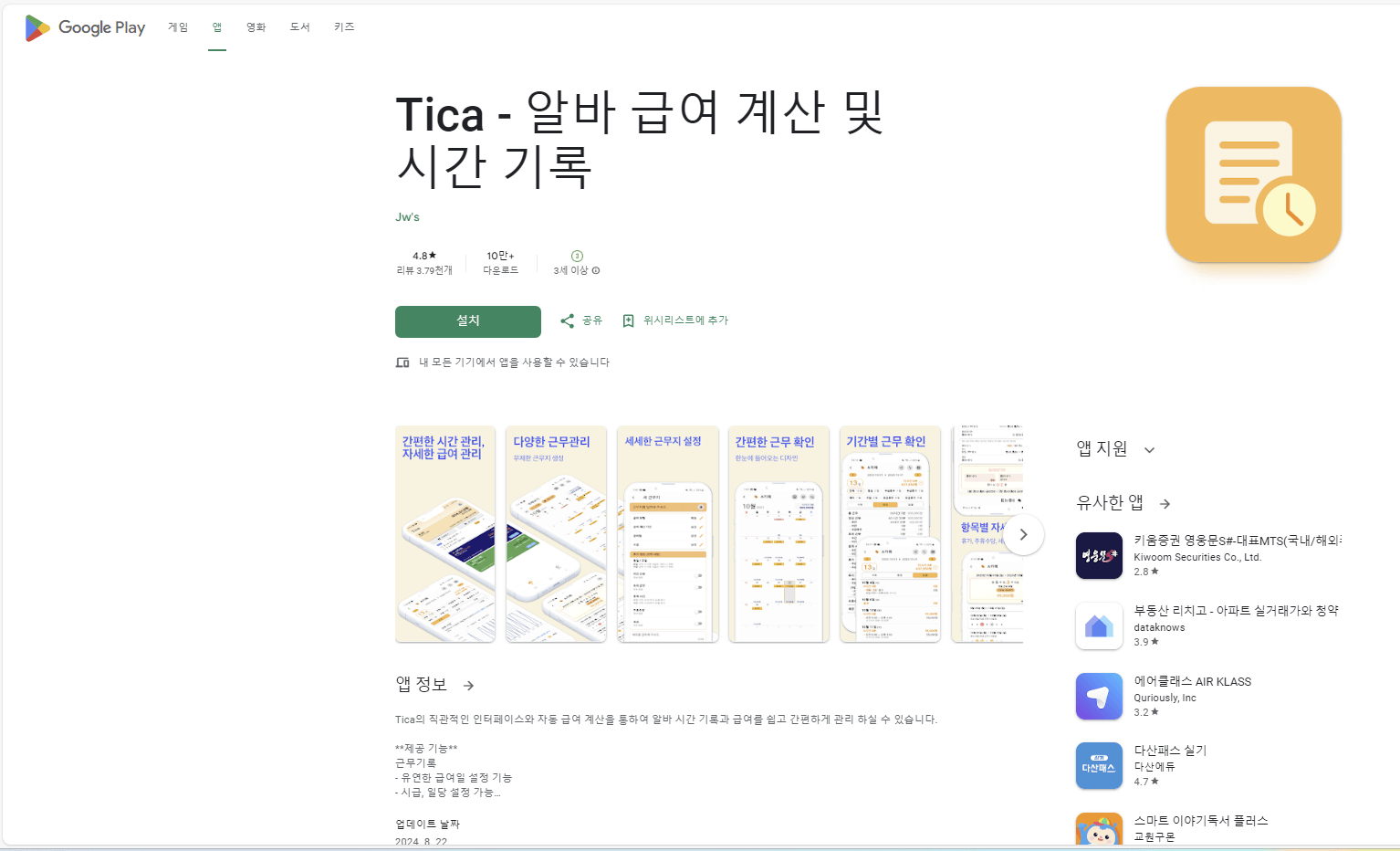Click the 키움증권 영웅문S# app icon
The height and width of the screenshot is (851, 1400).
pos(1099,555)
